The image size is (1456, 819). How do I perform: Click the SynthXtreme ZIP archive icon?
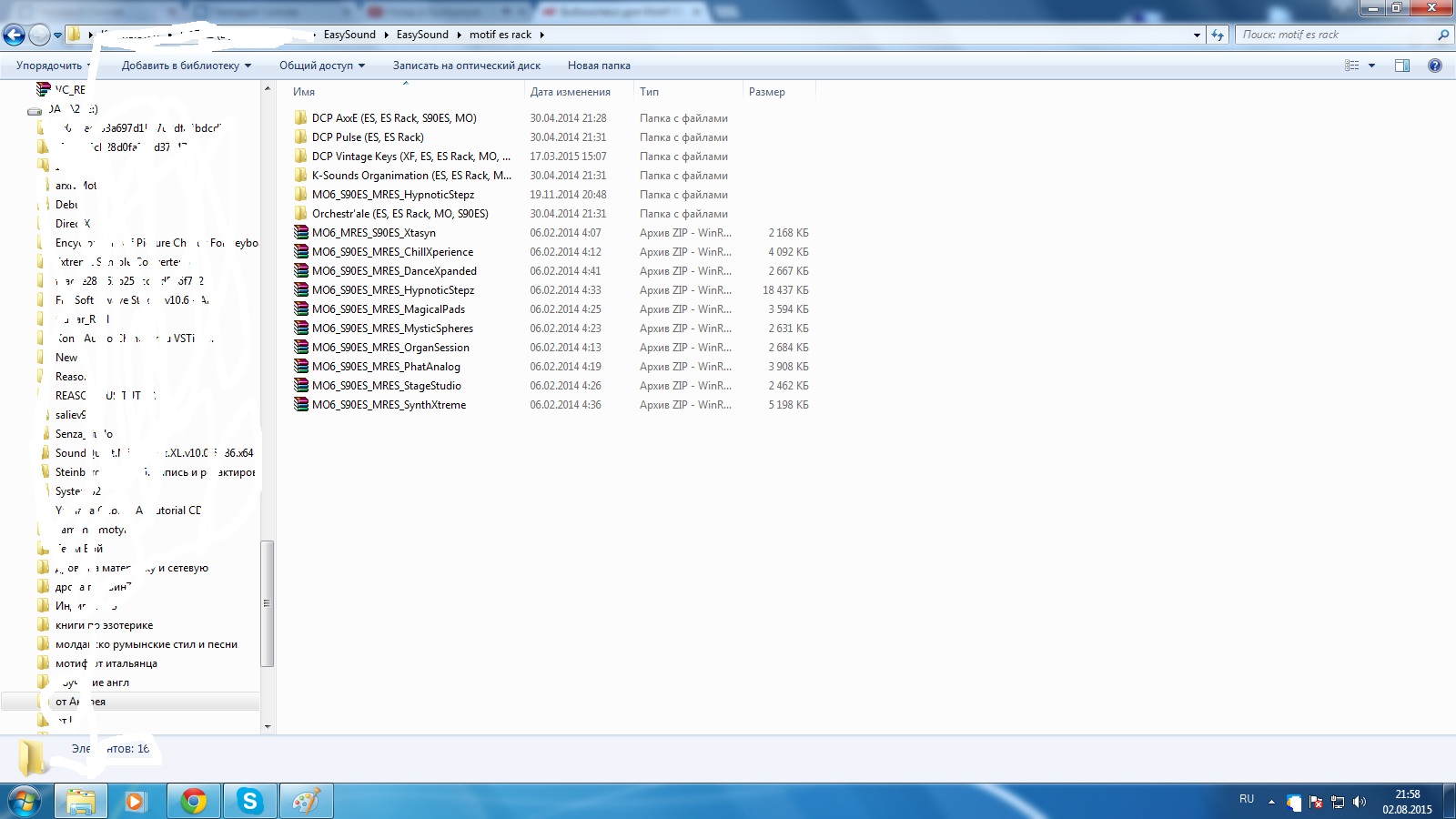(x=300, y=405)
